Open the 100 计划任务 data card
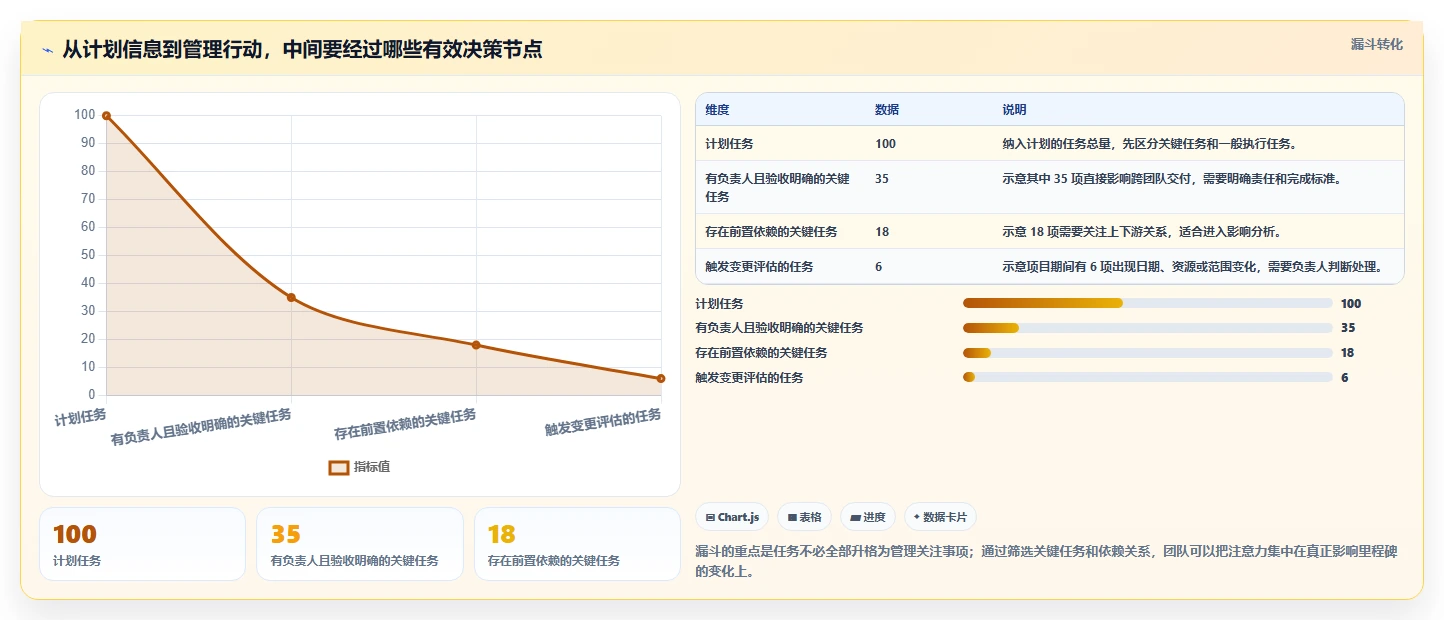 pyautogui.click(x=142, y=544)
